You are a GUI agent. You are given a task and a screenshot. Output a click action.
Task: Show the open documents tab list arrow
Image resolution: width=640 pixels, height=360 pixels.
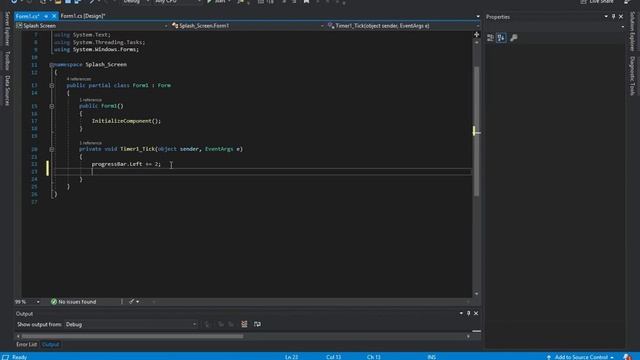[478, 16]
